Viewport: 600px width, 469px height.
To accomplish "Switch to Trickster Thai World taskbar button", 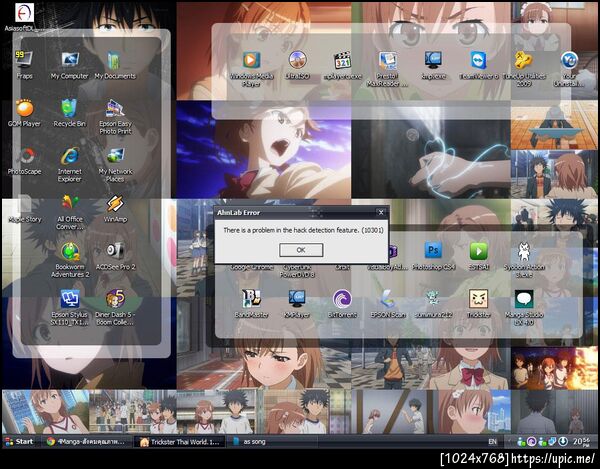I will tap(180, 442).
